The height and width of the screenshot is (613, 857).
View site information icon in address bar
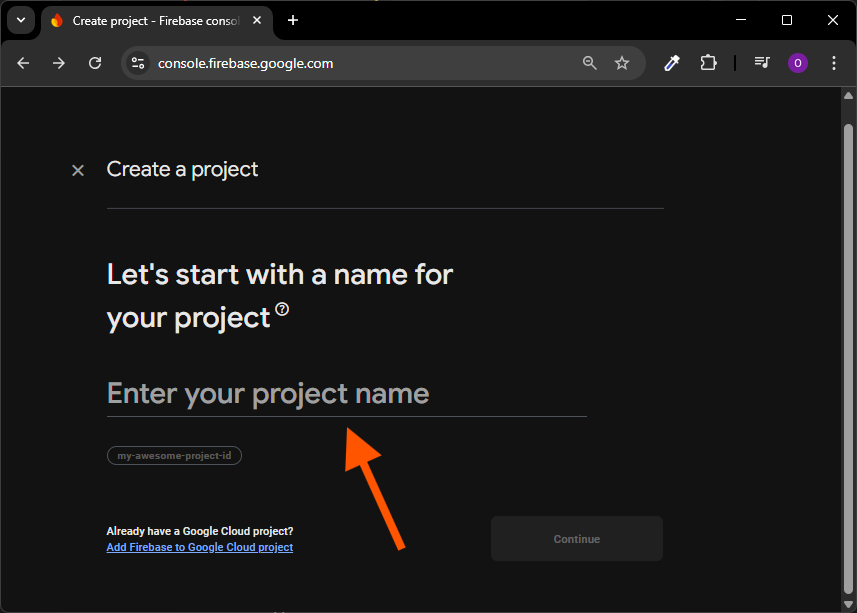(138, 63)
